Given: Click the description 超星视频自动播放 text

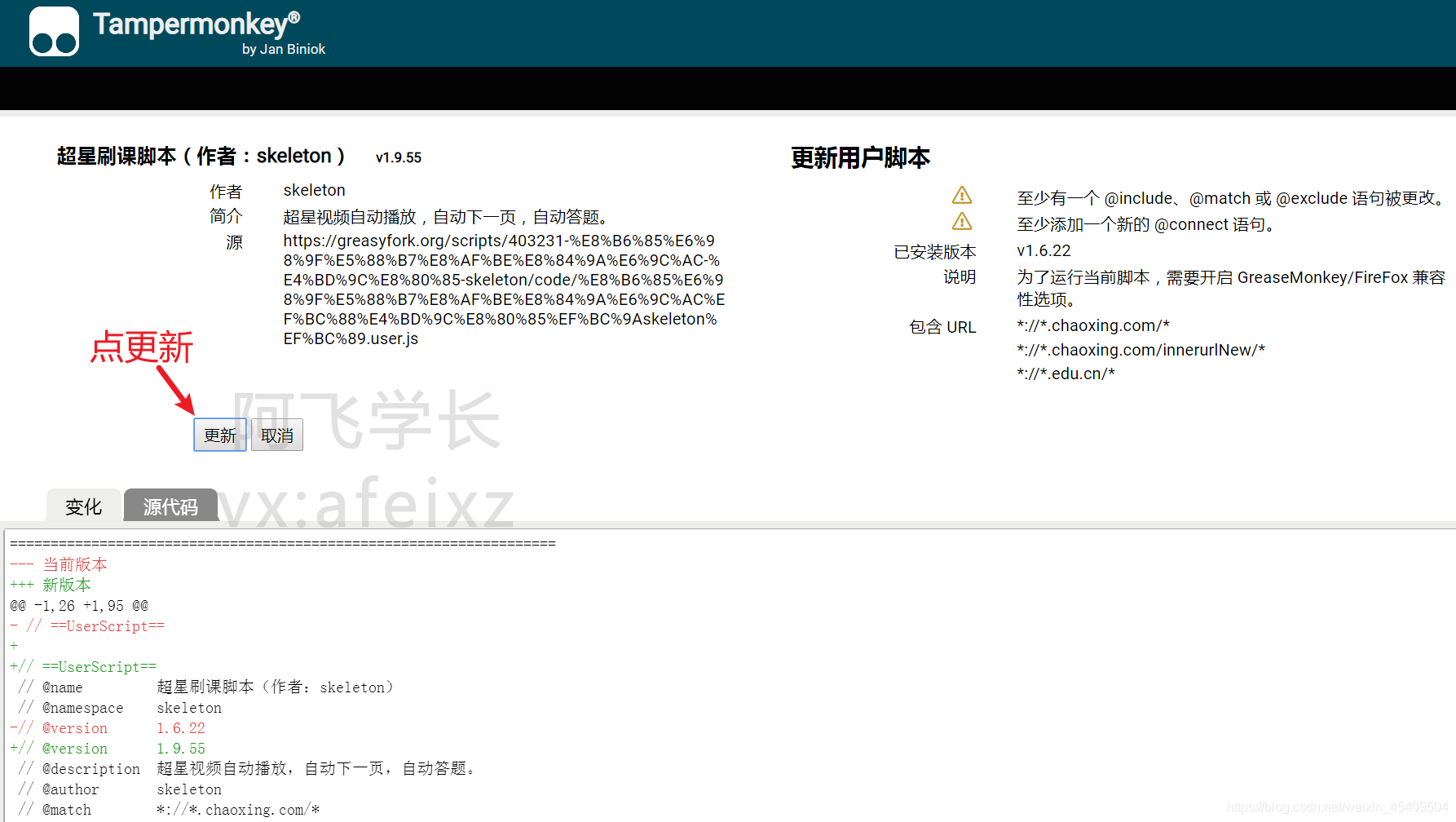Looking at the screenshot, I should pyautogui.click(x=445, y=217).
